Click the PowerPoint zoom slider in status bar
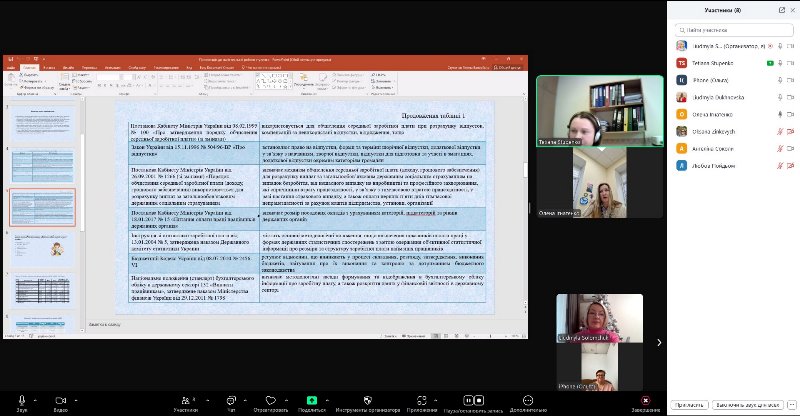 click(x=491, y=336)
